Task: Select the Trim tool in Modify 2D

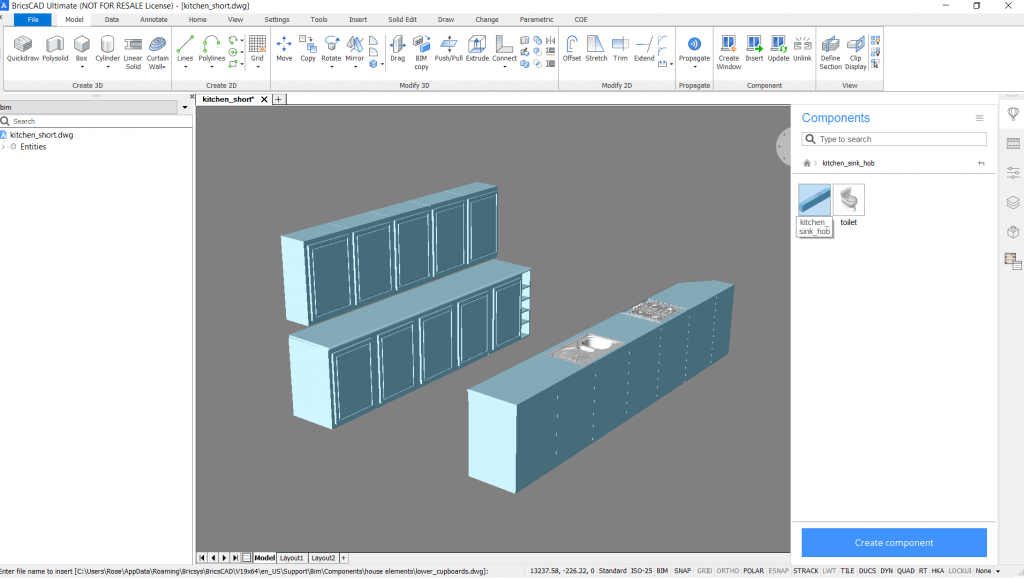Action: (619, 44)
